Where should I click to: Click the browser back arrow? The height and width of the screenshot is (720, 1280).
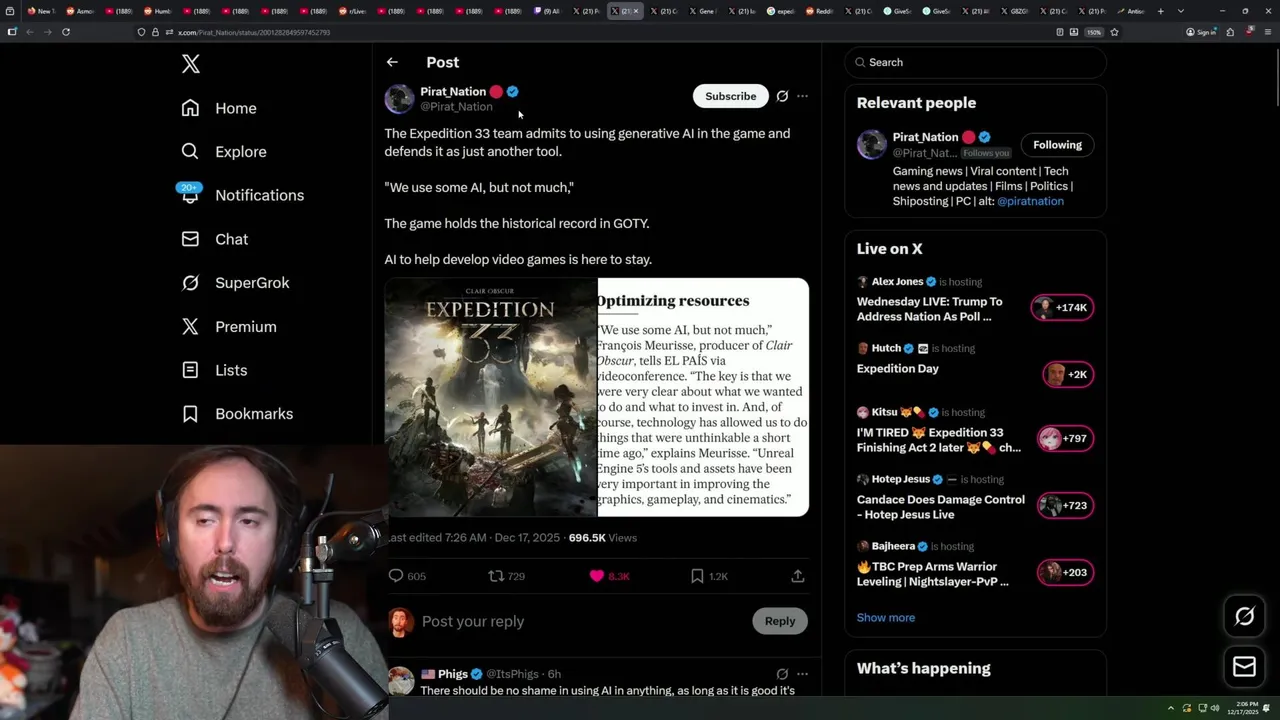[x=30, y=32]
